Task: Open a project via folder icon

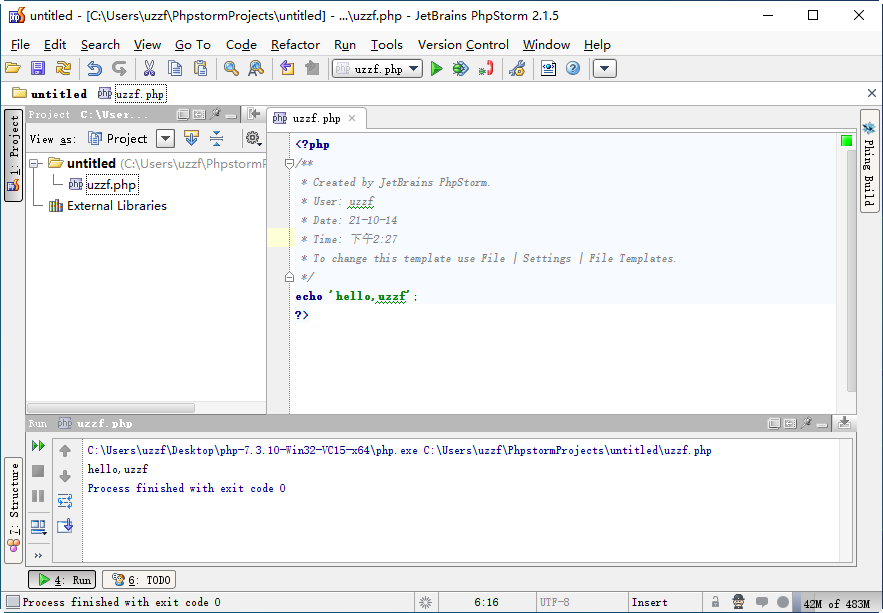Action: 13,69
